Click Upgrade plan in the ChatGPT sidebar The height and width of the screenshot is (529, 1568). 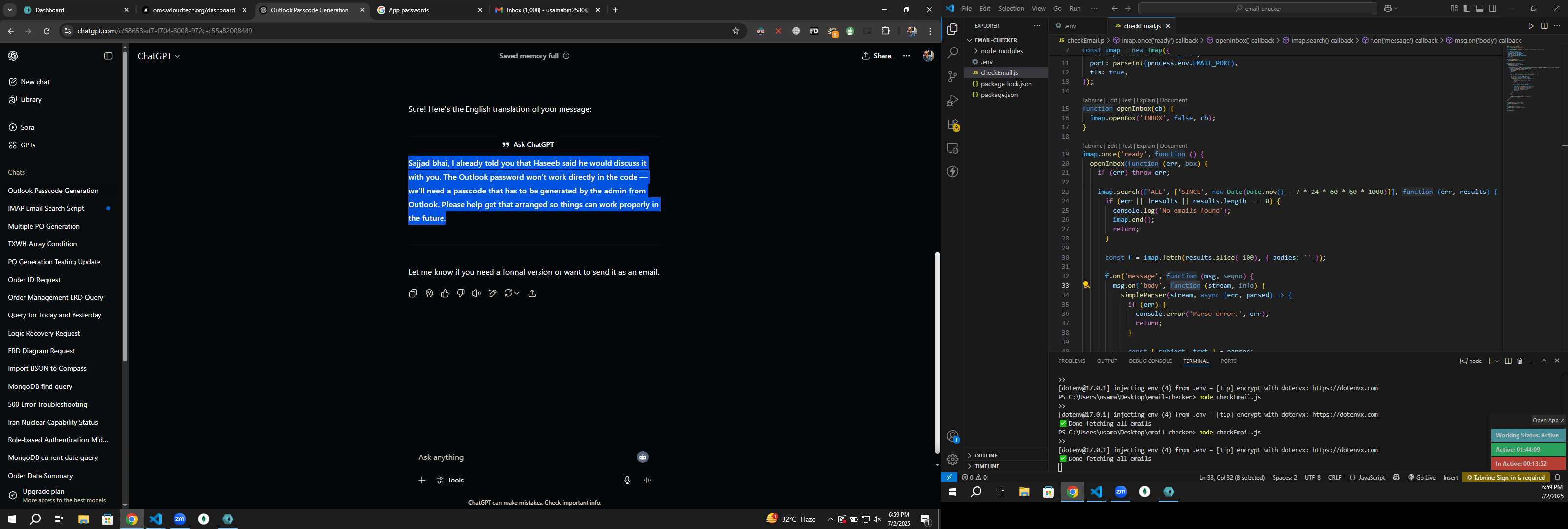pyautogui.click(x=59, y=496)
